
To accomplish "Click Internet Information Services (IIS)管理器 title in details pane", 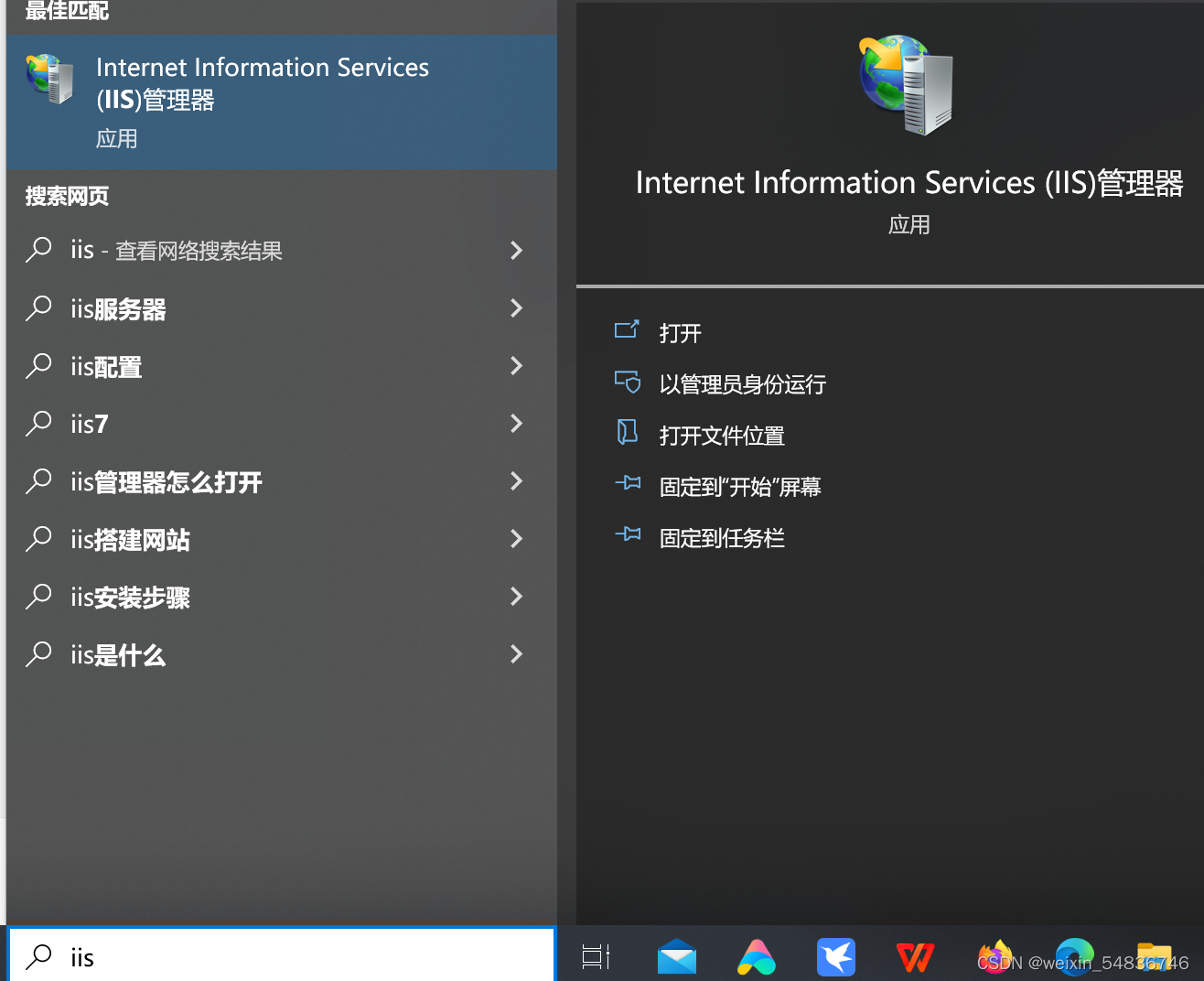I will click(909, 183).
